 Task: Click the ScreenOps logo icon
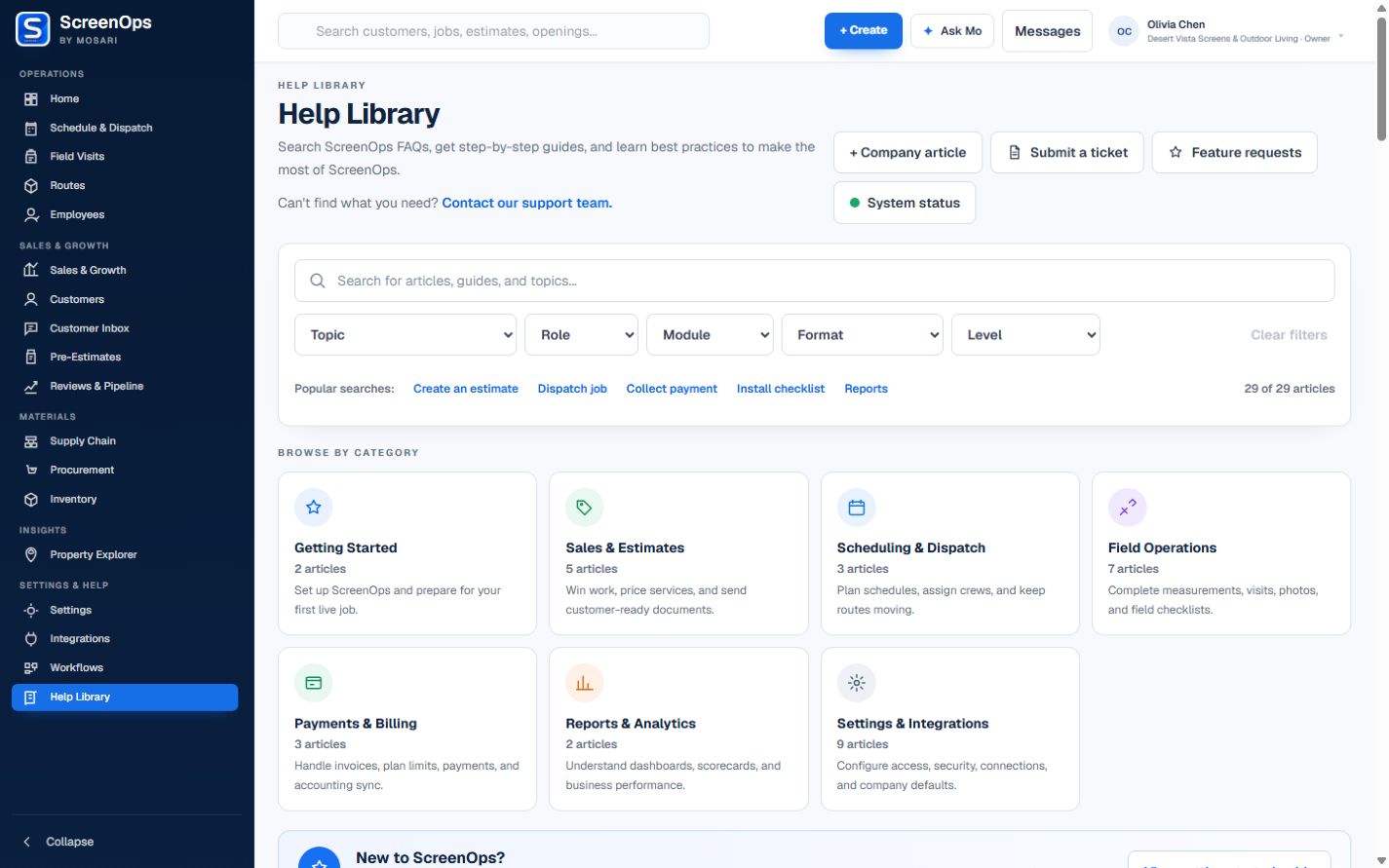coord(33,29)
